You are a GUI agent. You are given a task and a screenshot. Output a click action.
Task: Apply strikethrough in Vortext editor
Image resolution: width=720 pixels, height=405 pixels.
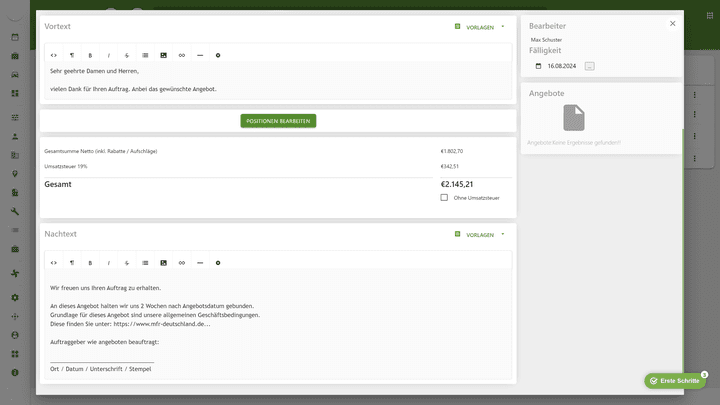[127, 55]
